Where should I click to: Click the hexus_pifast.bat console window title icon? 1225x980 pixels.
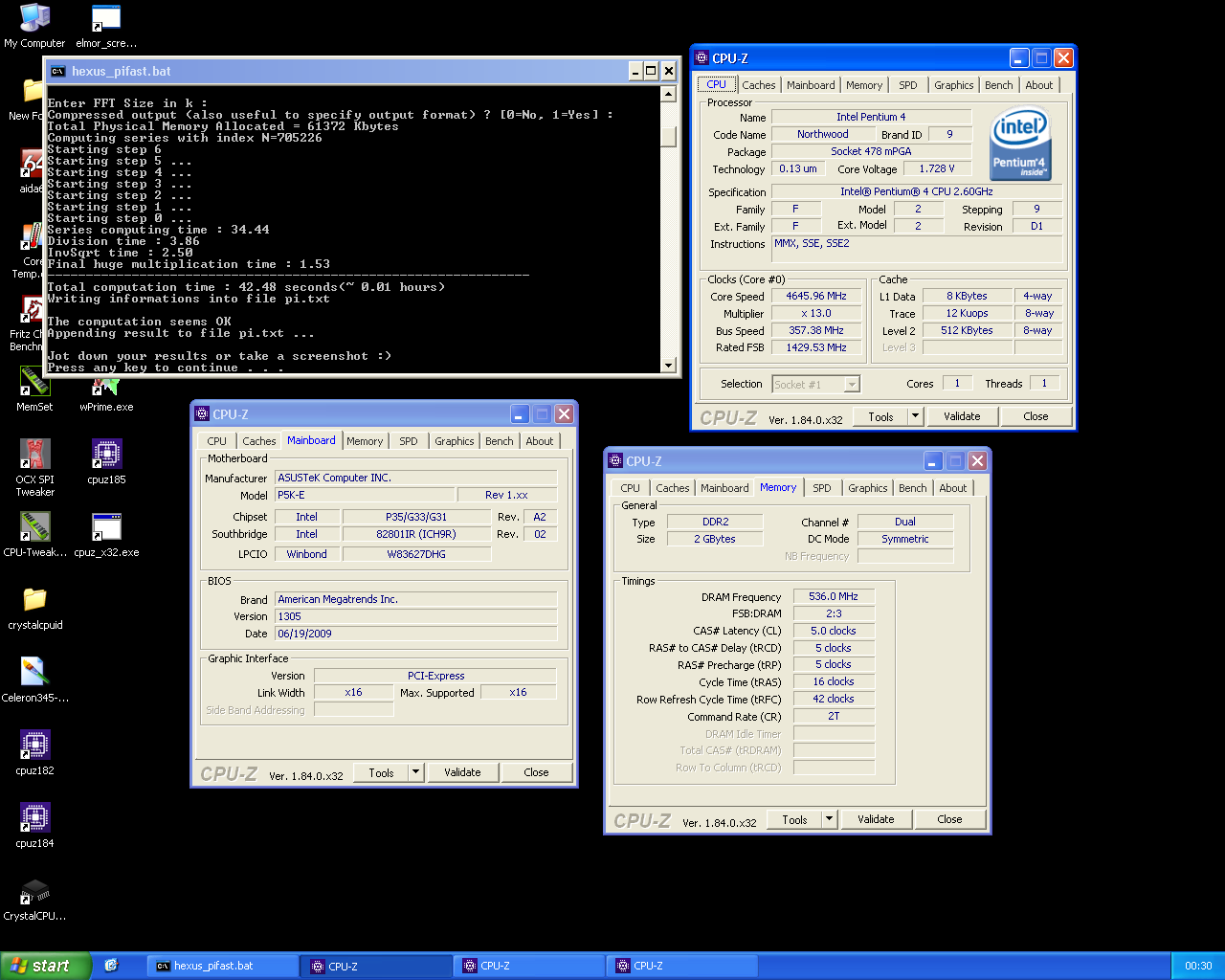tap(58, 71)
